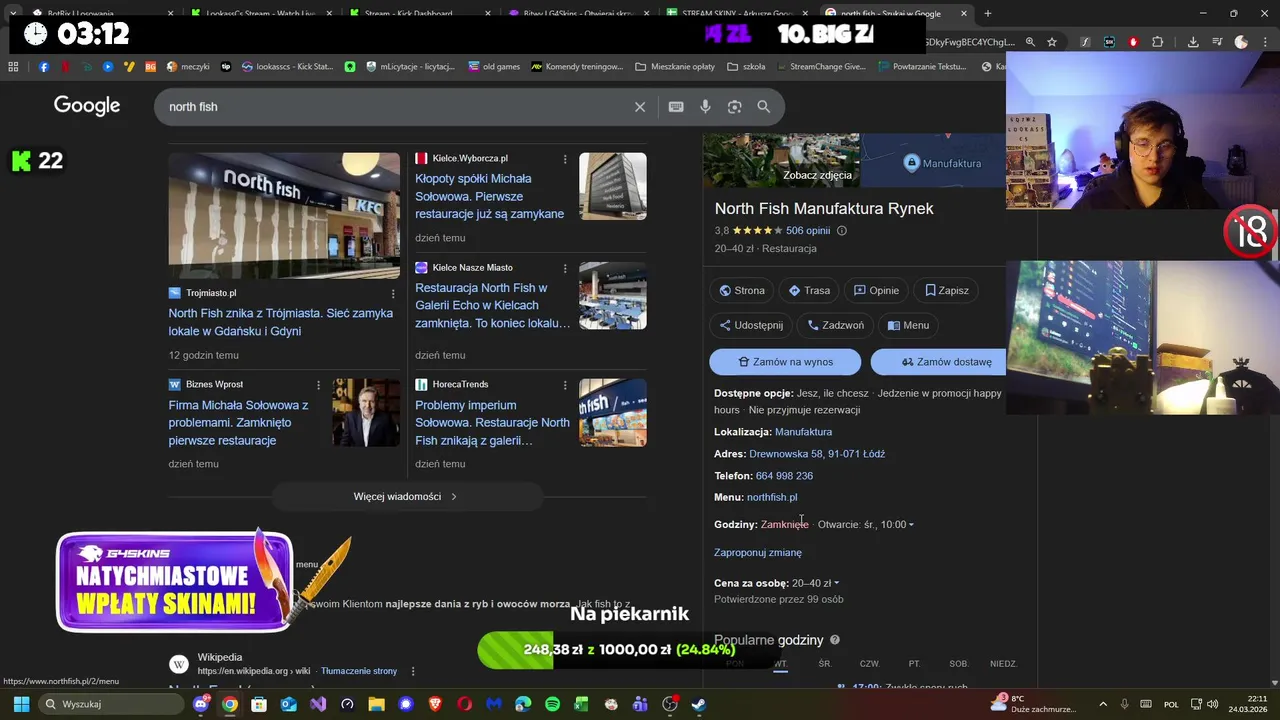Show info icon next to 506 opinii
Image resolution: width=1280 pixels, height=720 pixels.
coord(841,231)
